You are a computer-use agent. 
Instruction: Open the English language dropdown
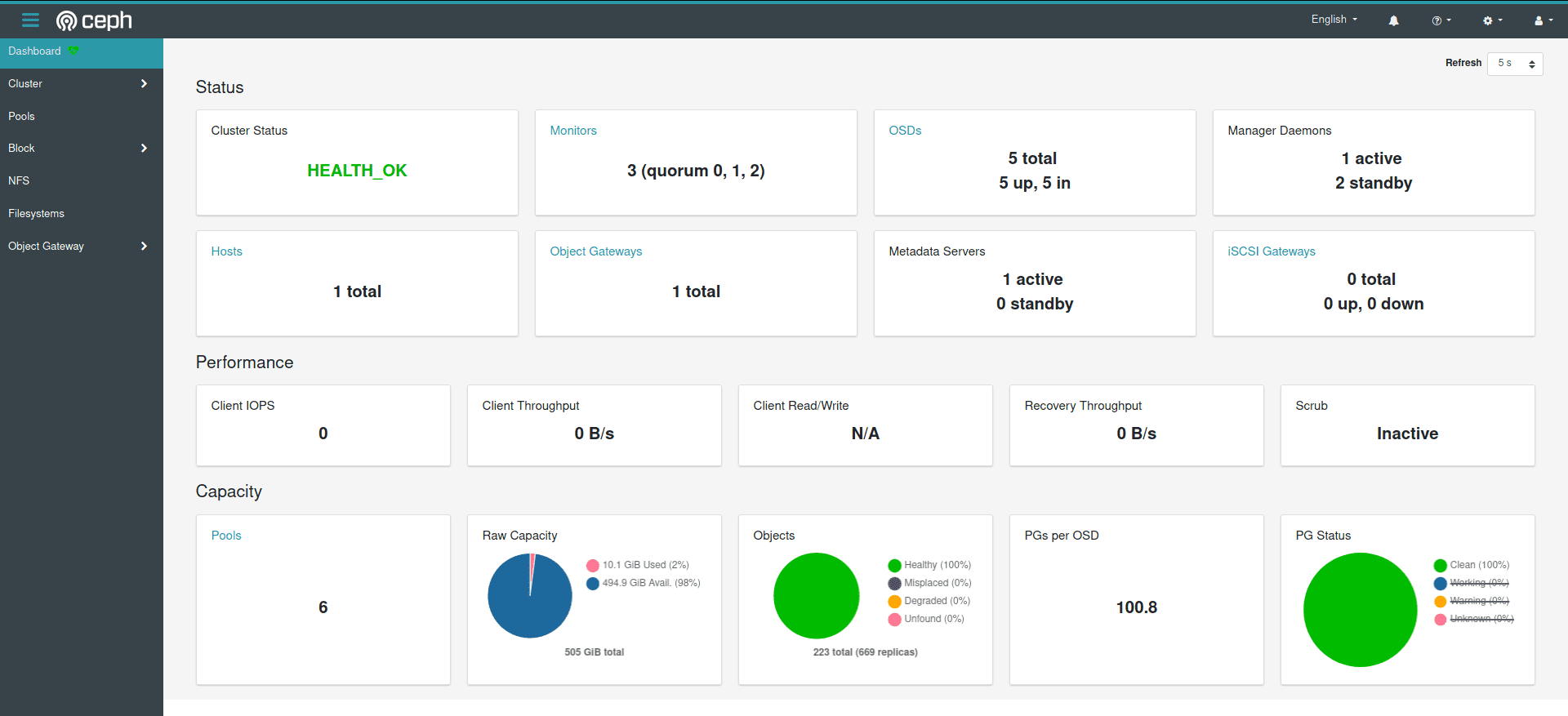coord(1334,20)
